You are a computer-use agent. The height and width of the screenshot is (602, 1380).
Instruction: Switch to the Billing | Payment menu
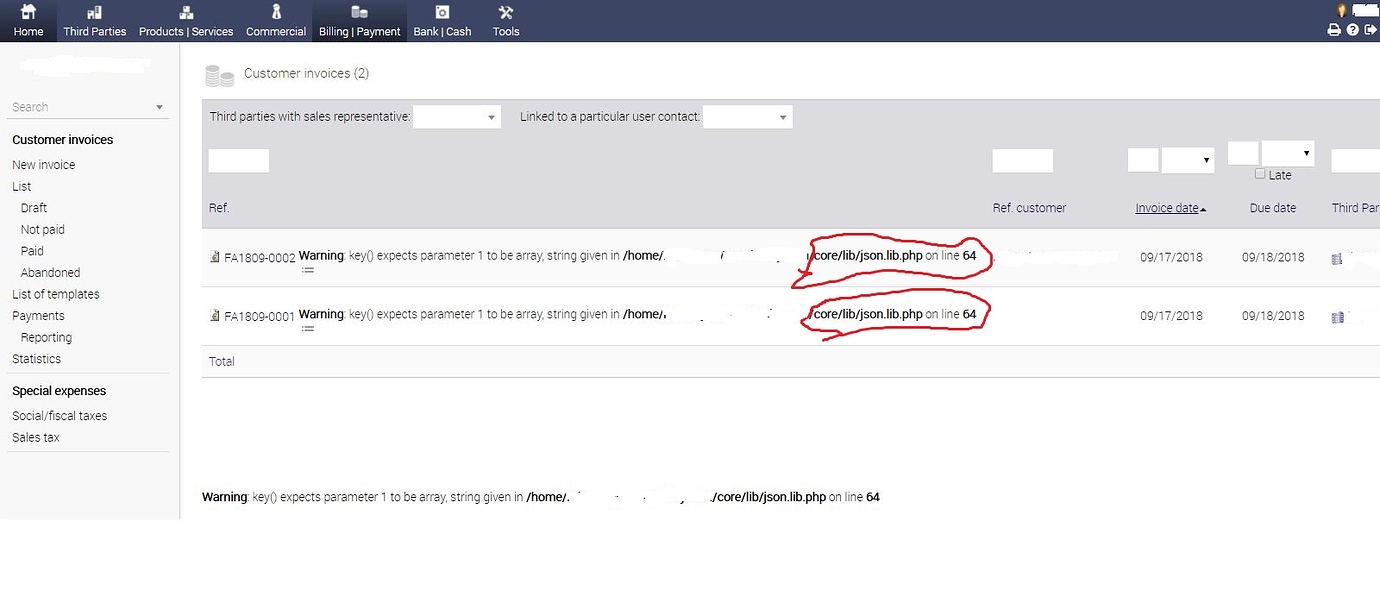(x=359, y=20)
